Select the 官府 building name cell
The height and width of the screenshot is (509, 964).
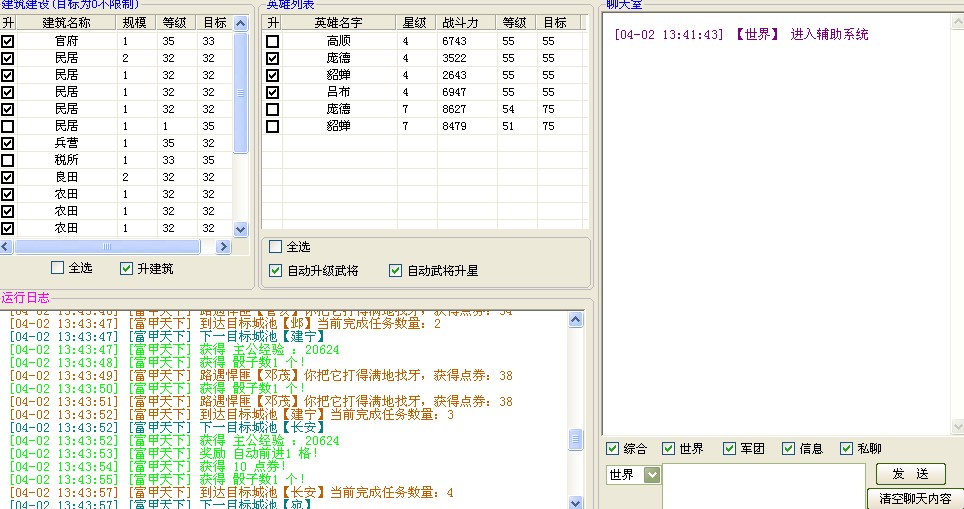point(66,41)
